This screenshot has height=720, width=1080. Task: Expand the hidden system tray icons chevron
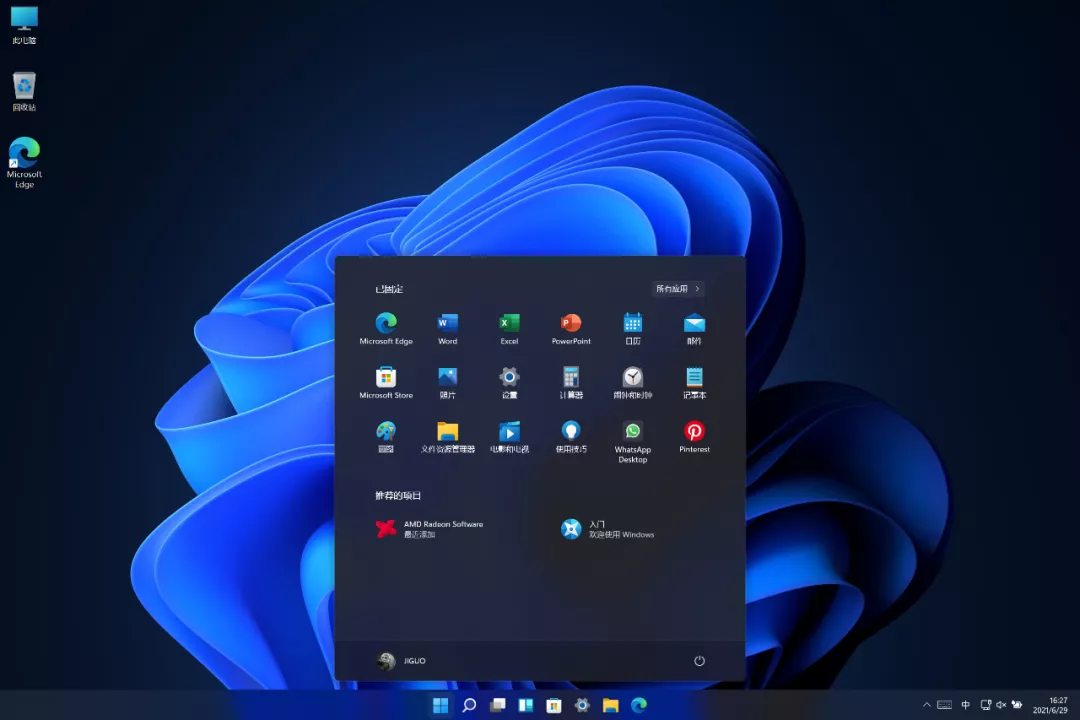tap(926, 705)
